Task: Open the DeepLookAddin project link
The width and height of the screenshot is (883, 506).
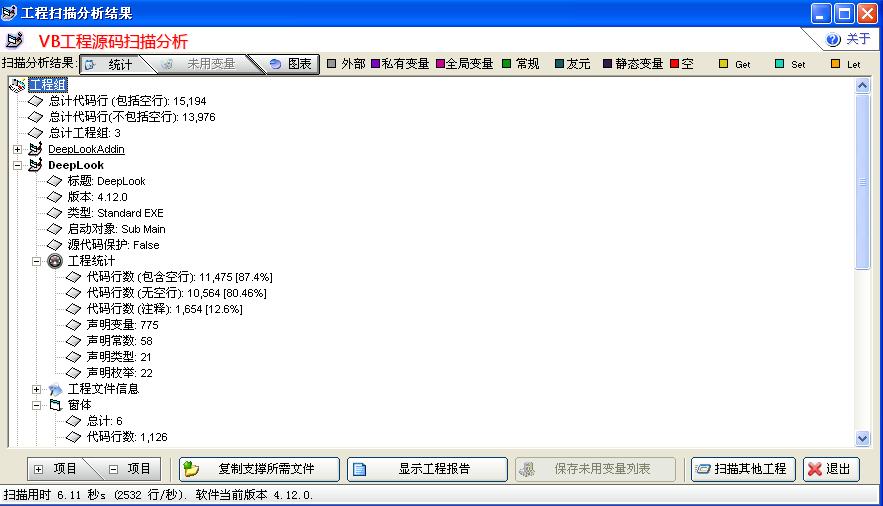Action: (86, 149)
